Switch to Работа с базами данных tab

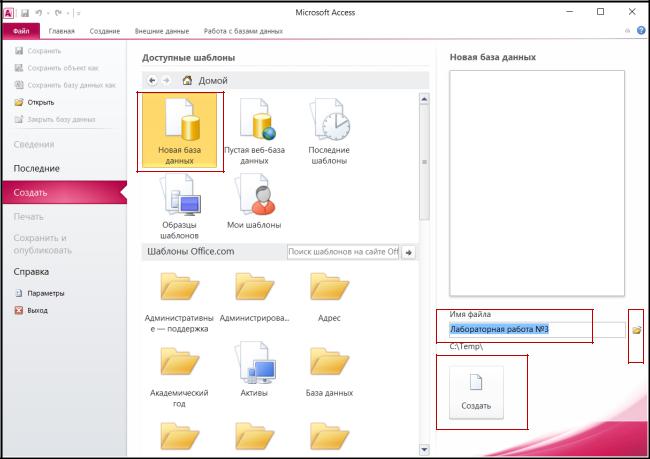243,31
